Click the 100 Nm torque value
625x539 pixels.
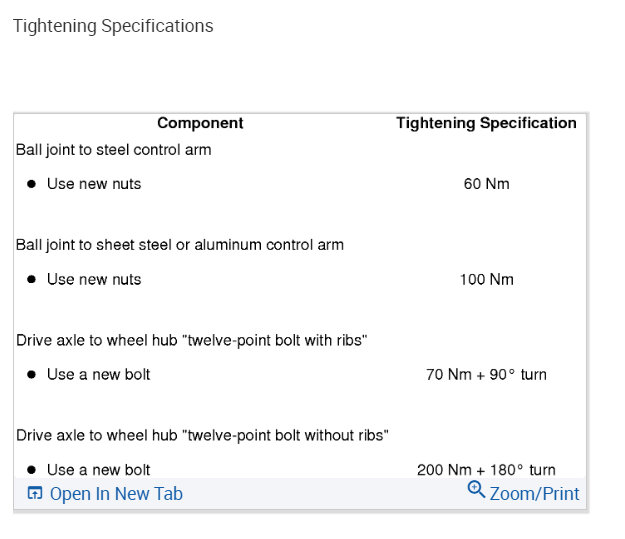tap(486, 279)
